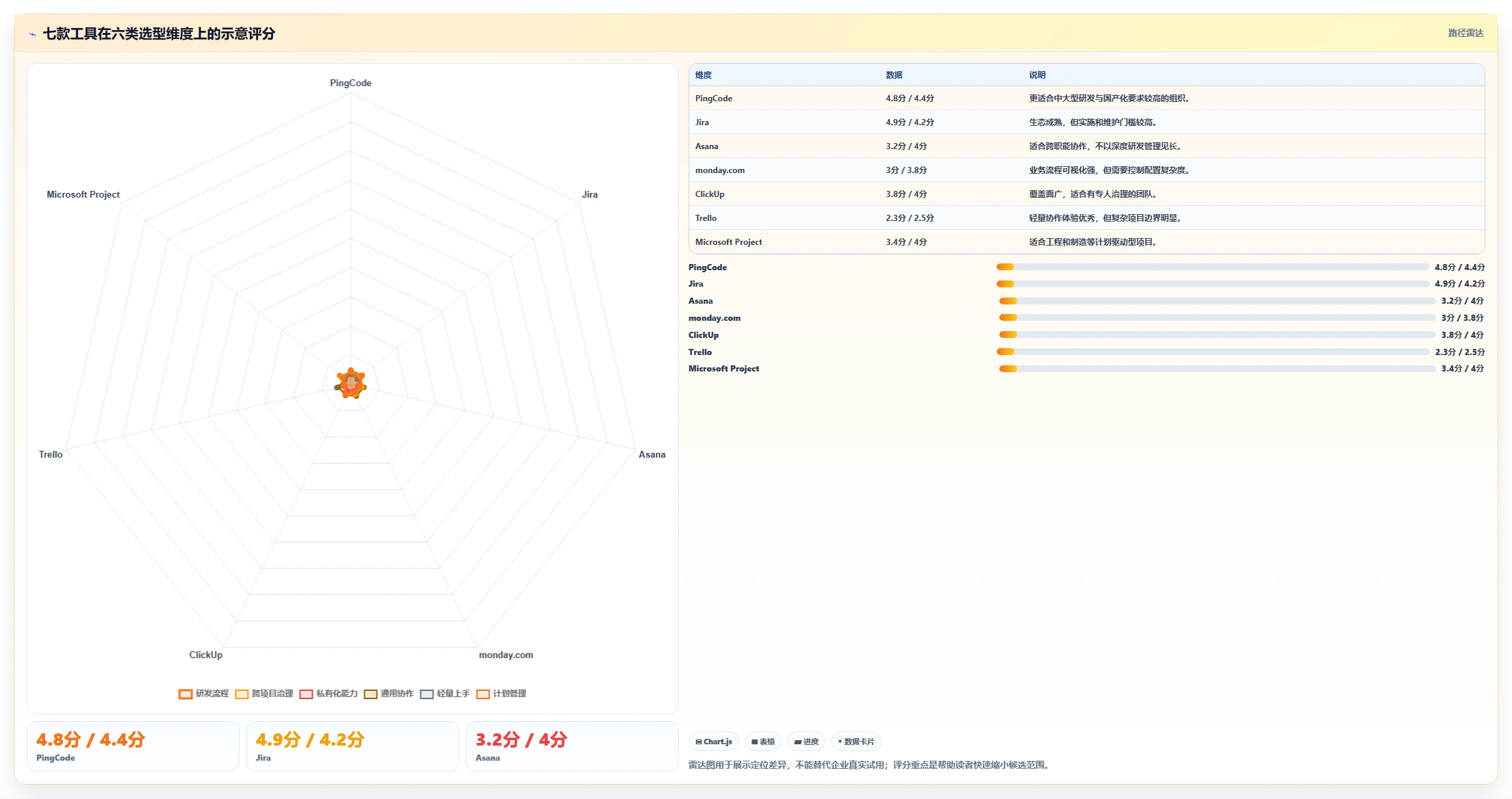Click the description '覆盖面广，适合有专人治理的团队。'
This screenshot has width=1512, height=799.
[x=1094, y=194]
